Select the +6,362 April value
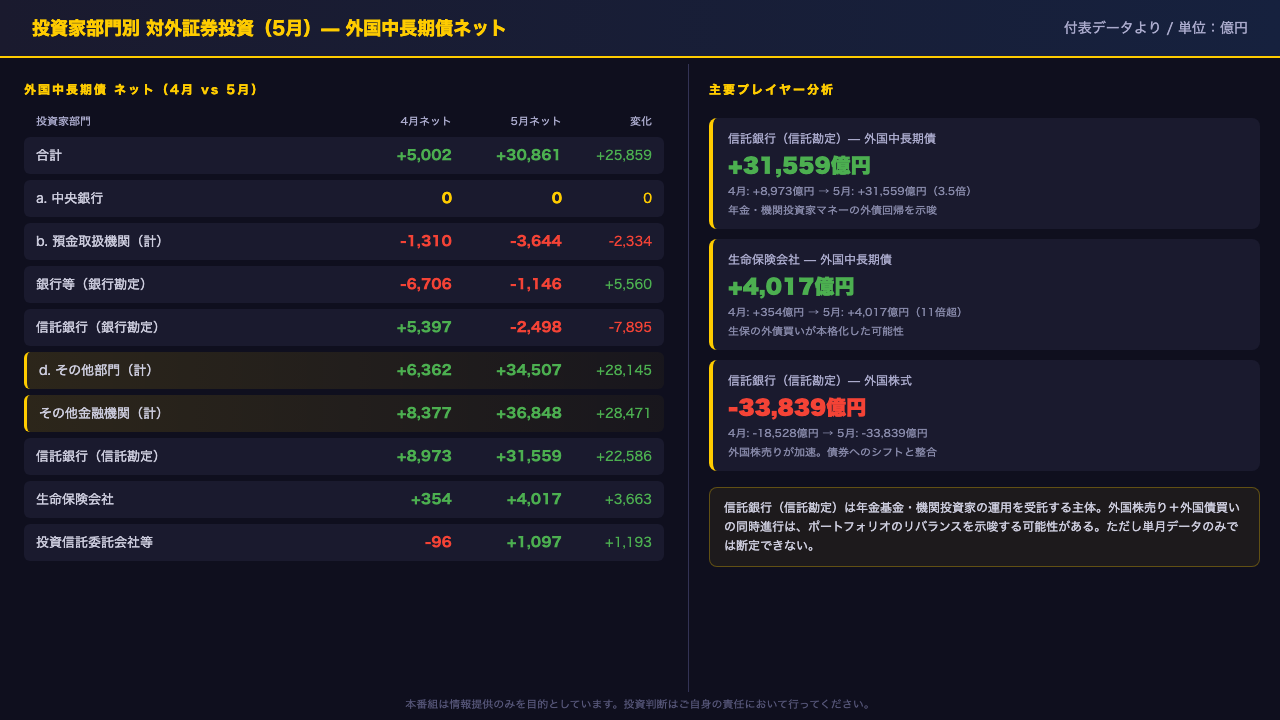The height and width of the screenshot is (720, 1280). pyautogui.click(x=424, y=371)
